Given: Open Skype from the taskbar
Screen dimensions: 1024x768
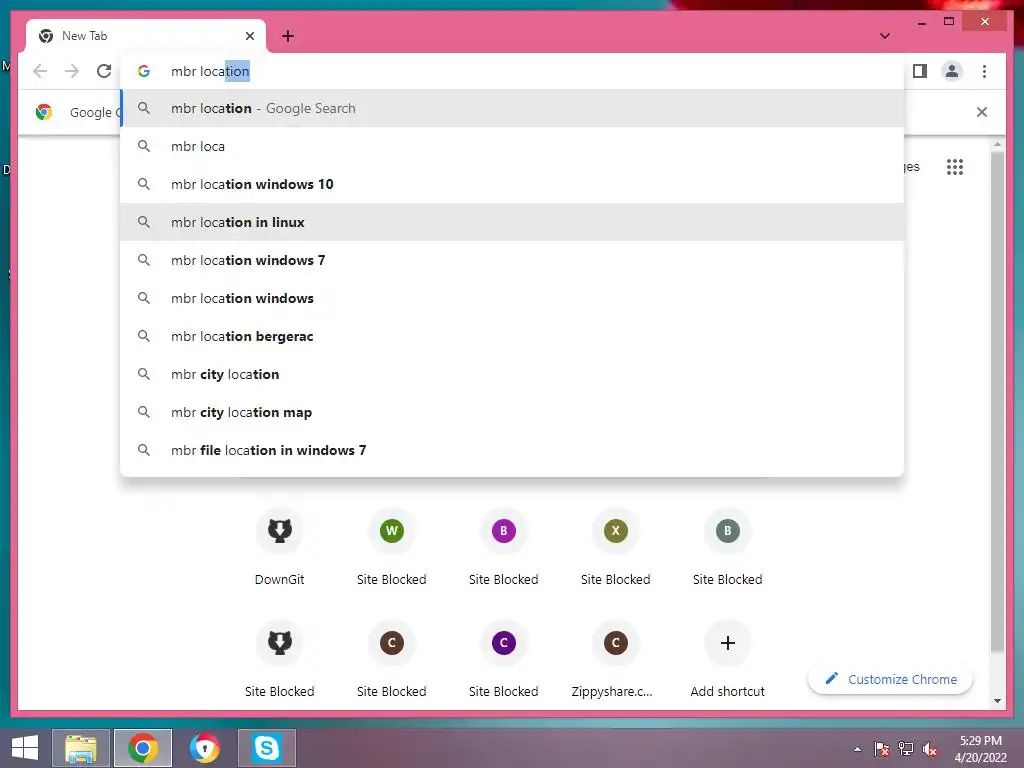Looking at the screenshot, I should pos(266,748).
